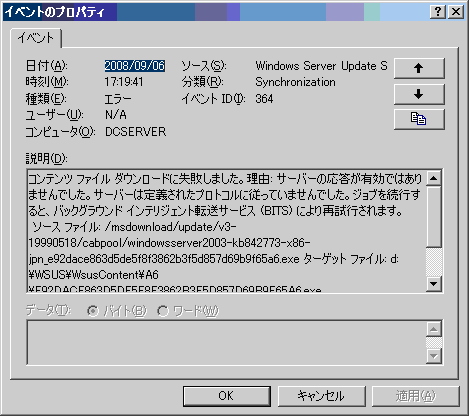Copy event details to clipboard icon
This screenshot has width=469, height=416.
click(419, 119)
